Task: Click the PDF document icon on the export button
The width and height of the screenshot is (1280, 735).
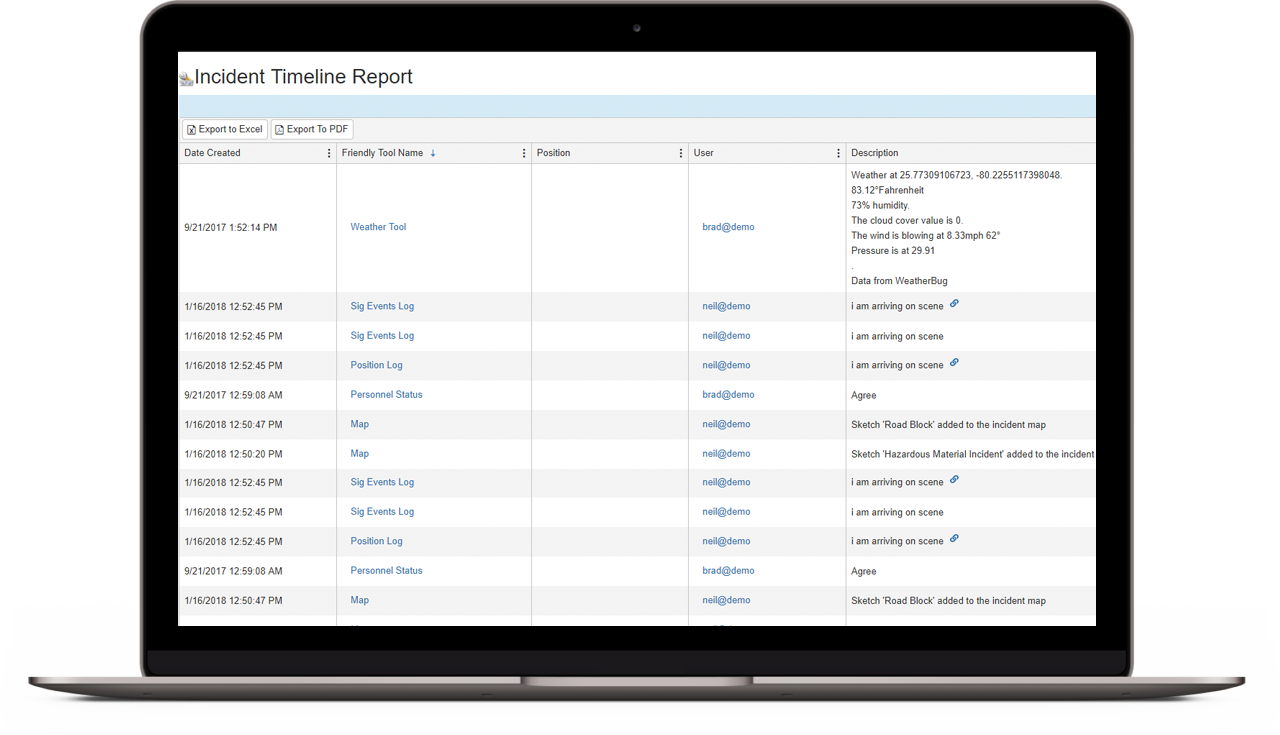Action: tap(279, 129)
